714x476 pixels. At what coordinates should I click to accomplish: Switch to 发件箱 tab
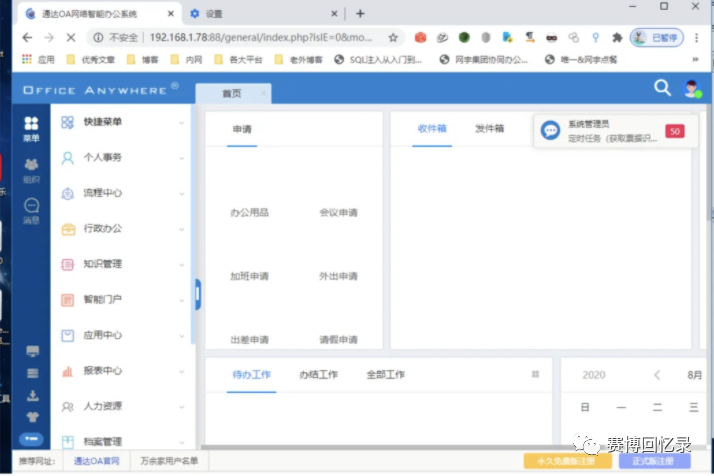tap(490, 129)
